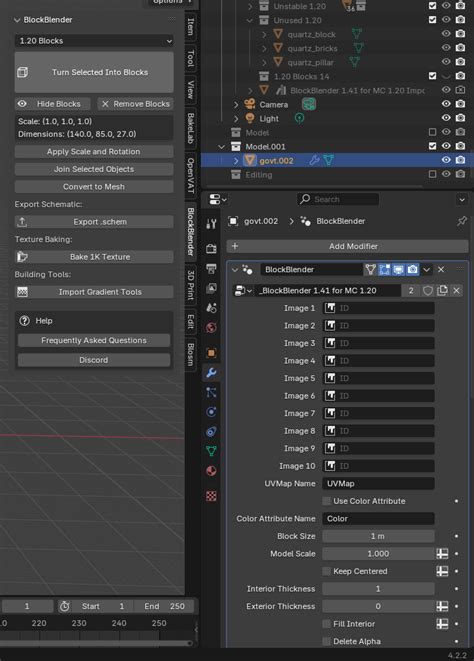Open the Object Data green triangle tab
474x661 pixels.
click(x=211, y=451)
